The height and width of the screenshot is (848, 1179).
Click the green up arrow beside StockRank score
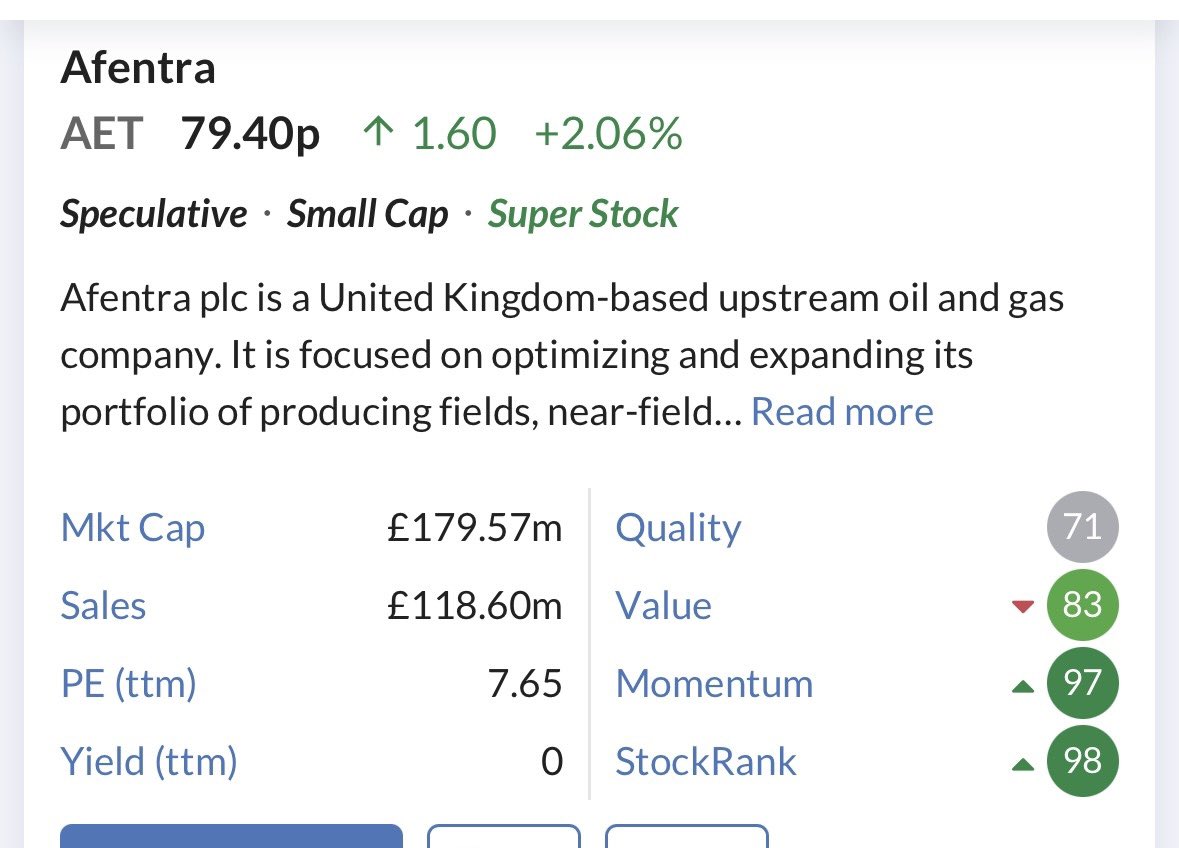[1022, 764]
